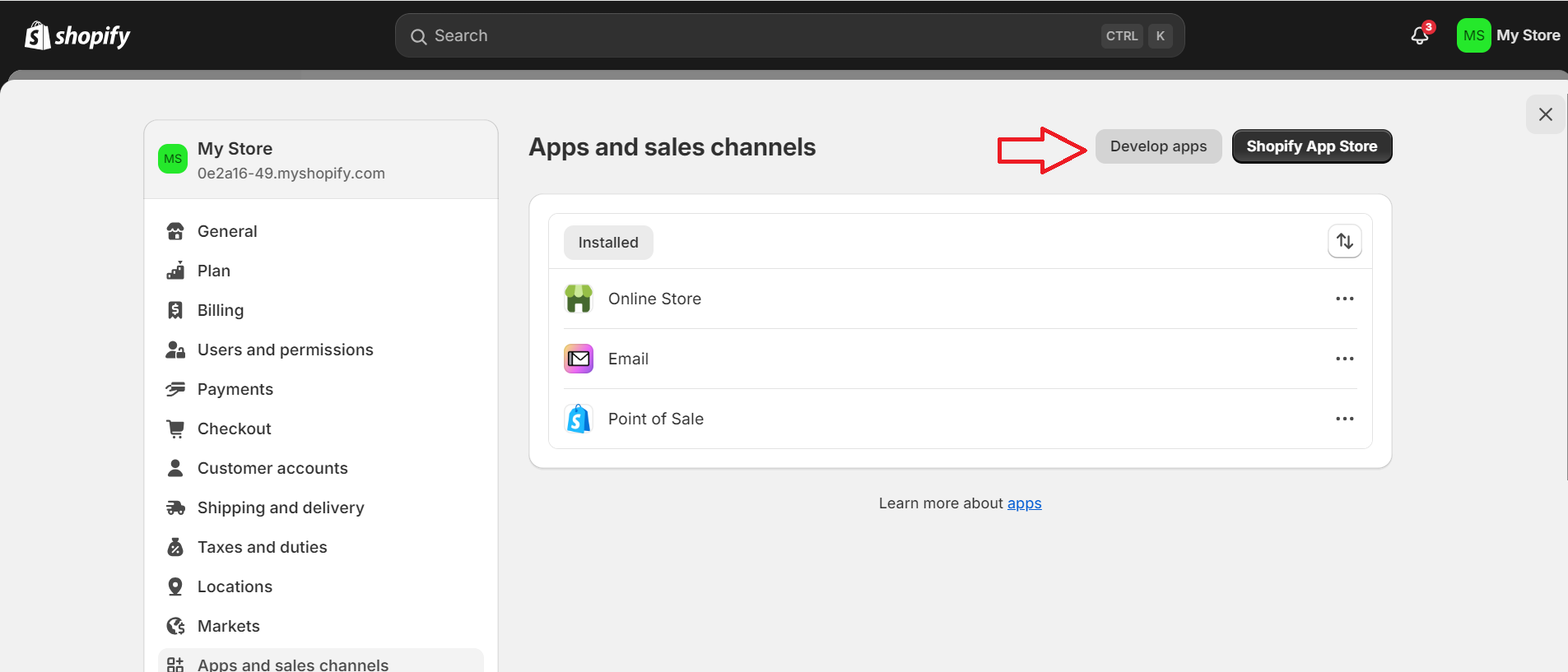Select Apps and sales channels in sidebar

[321, 660]
